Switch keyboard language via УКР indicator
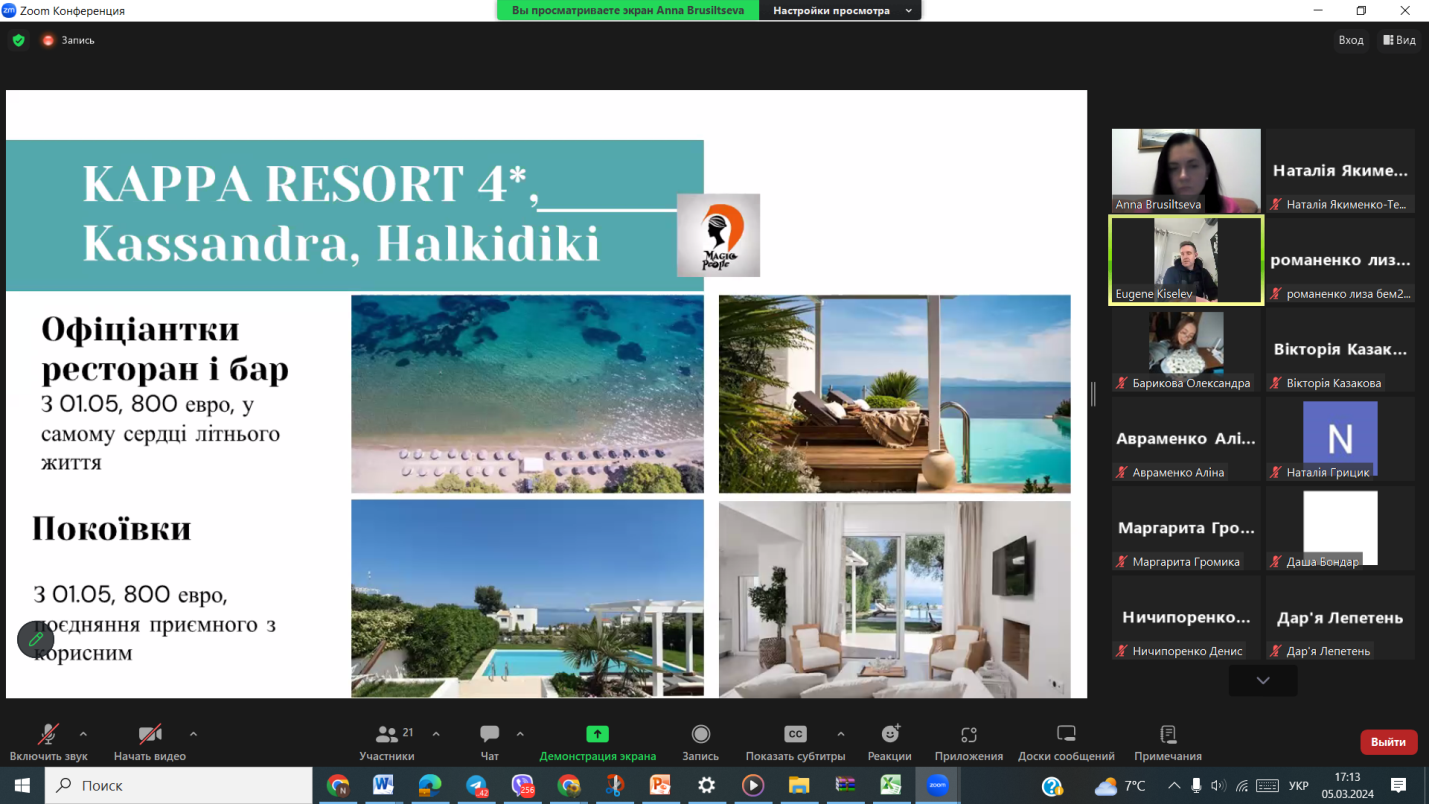This screenshot has width=1429, height=804. (1299, 785)
